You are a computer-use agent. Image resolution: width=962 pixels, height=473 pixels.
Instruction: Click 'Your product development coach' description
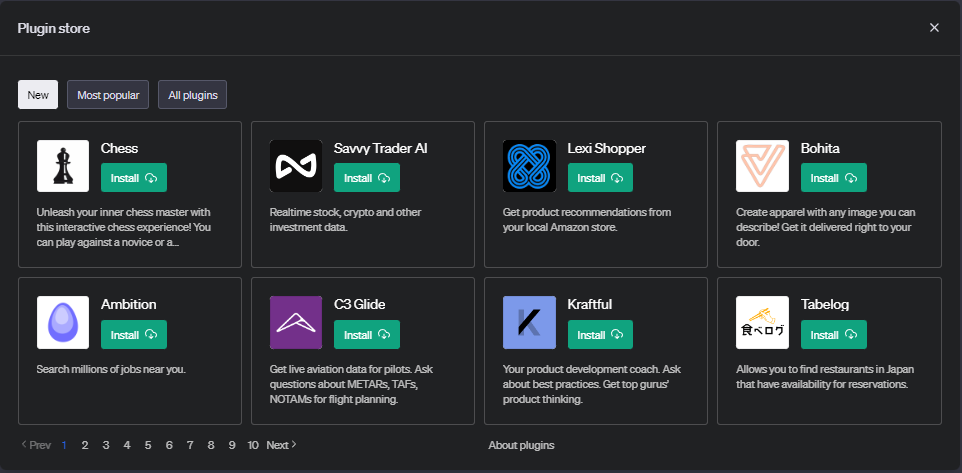592,385
